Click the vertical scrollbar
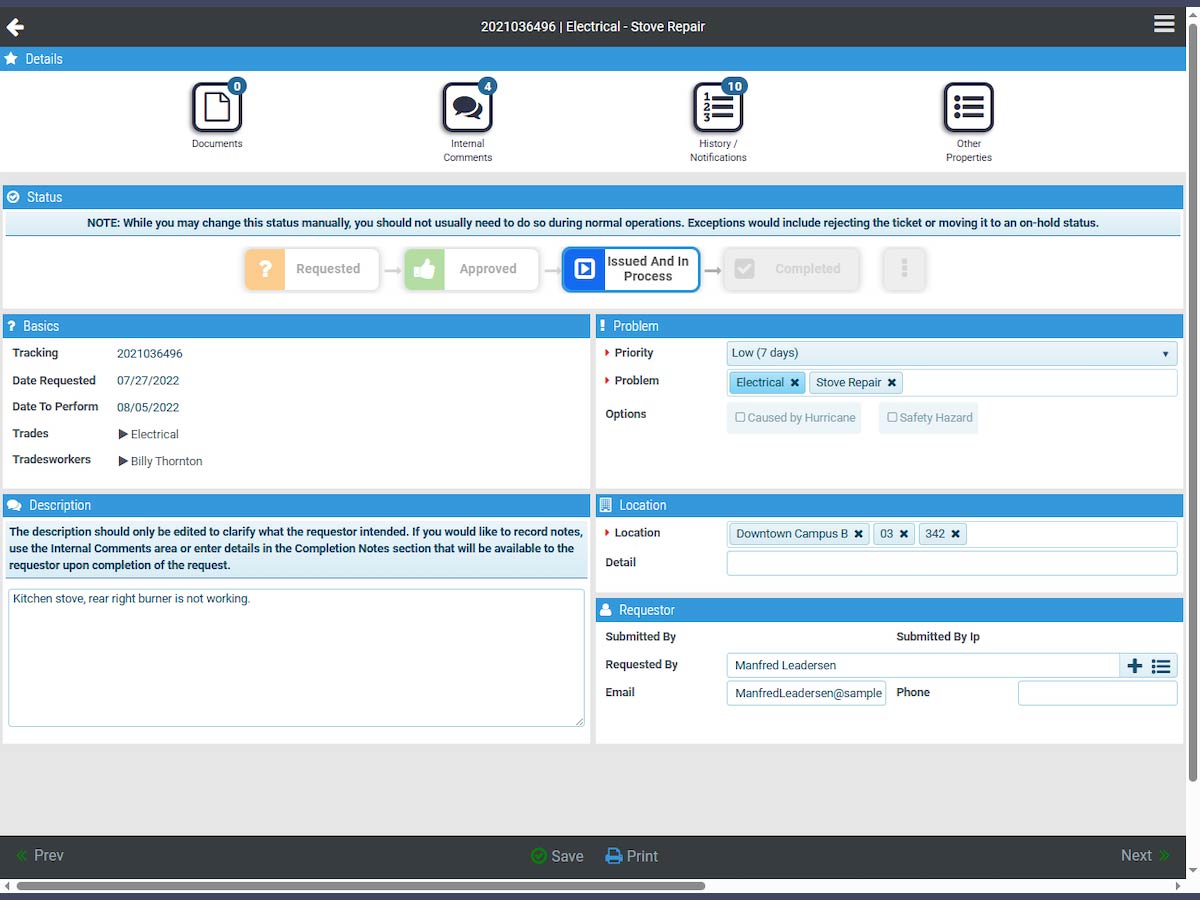Viewport: 1200px width, 900px height. [x=1193, y=402]
